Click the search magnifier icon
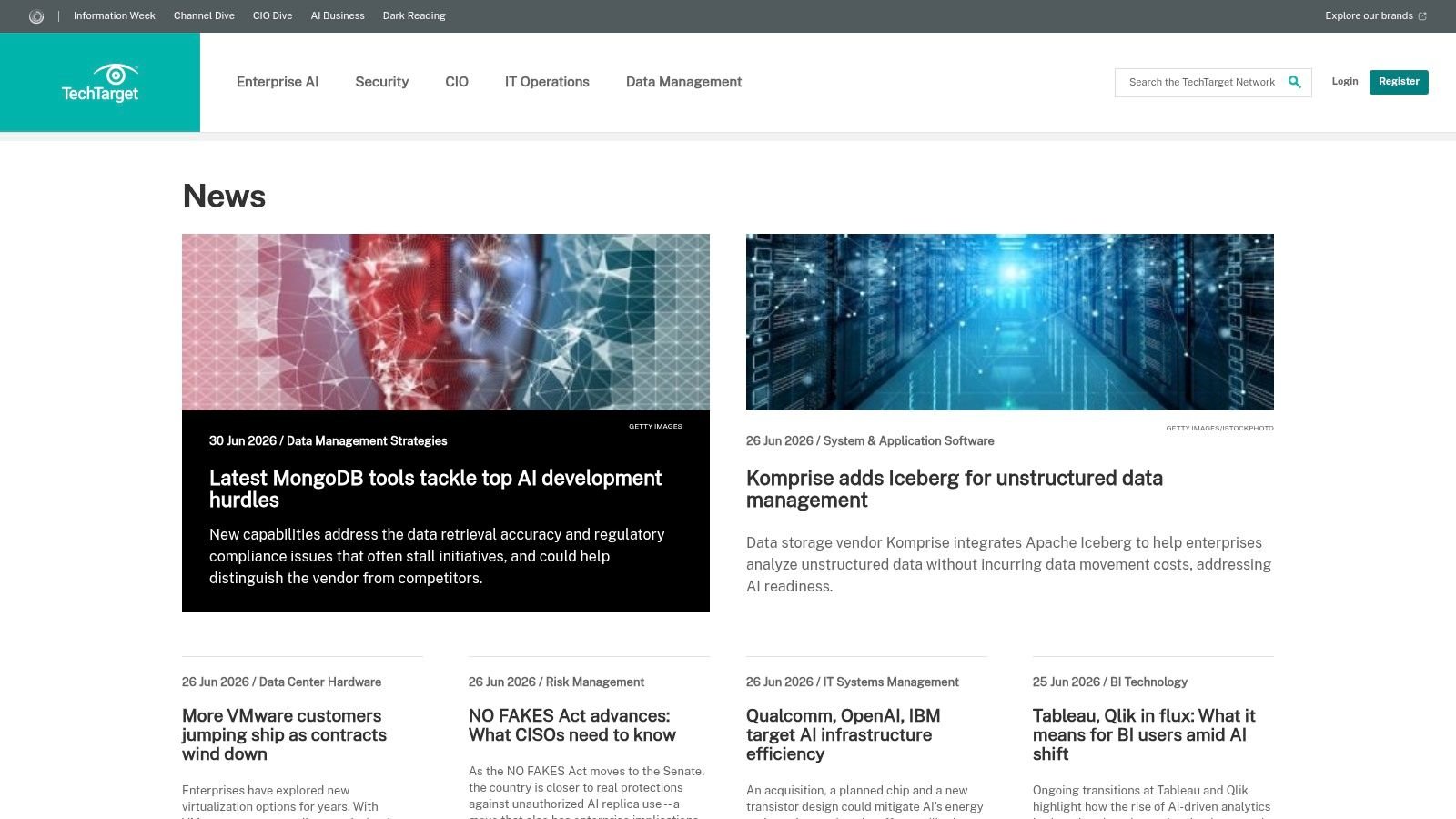 (x=1295, y=82)
